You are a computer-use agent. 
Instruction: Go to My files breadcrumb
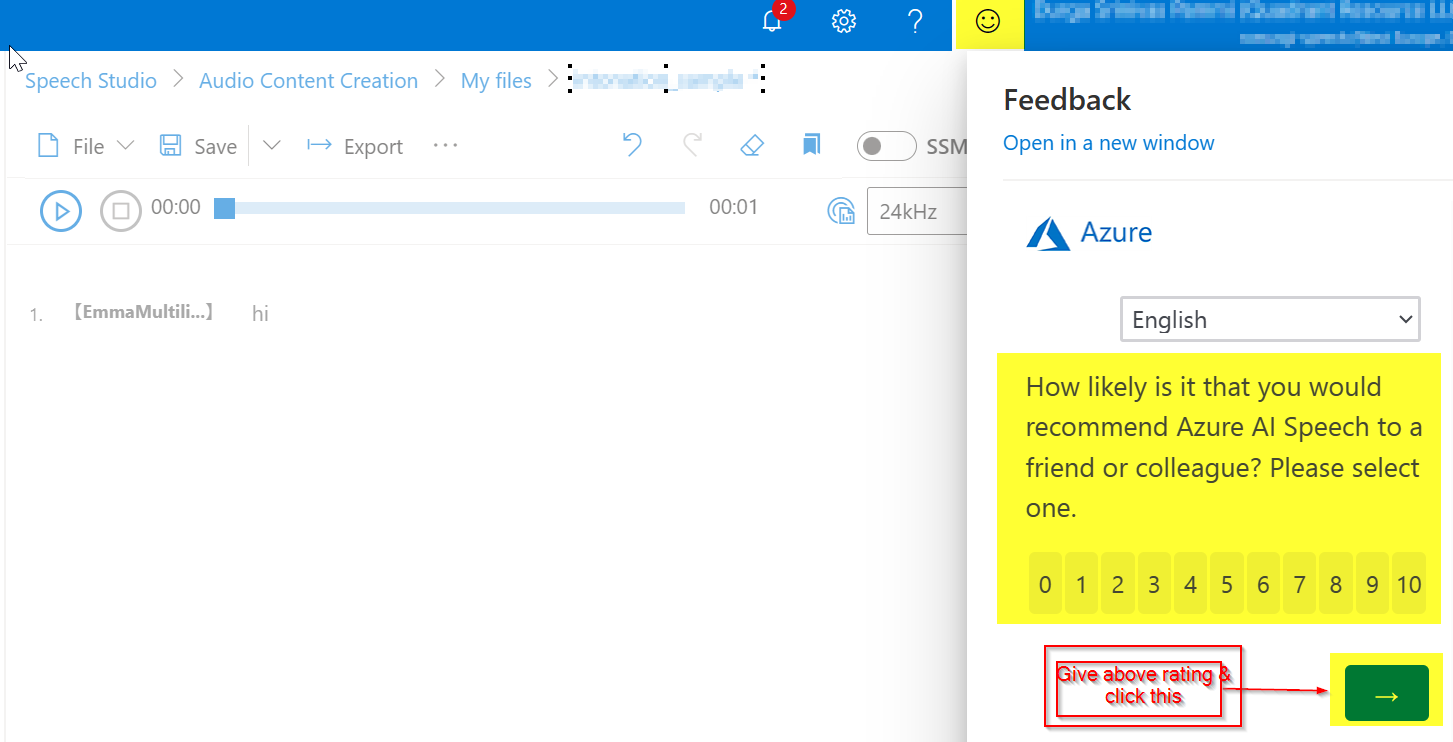pos(496,81)
